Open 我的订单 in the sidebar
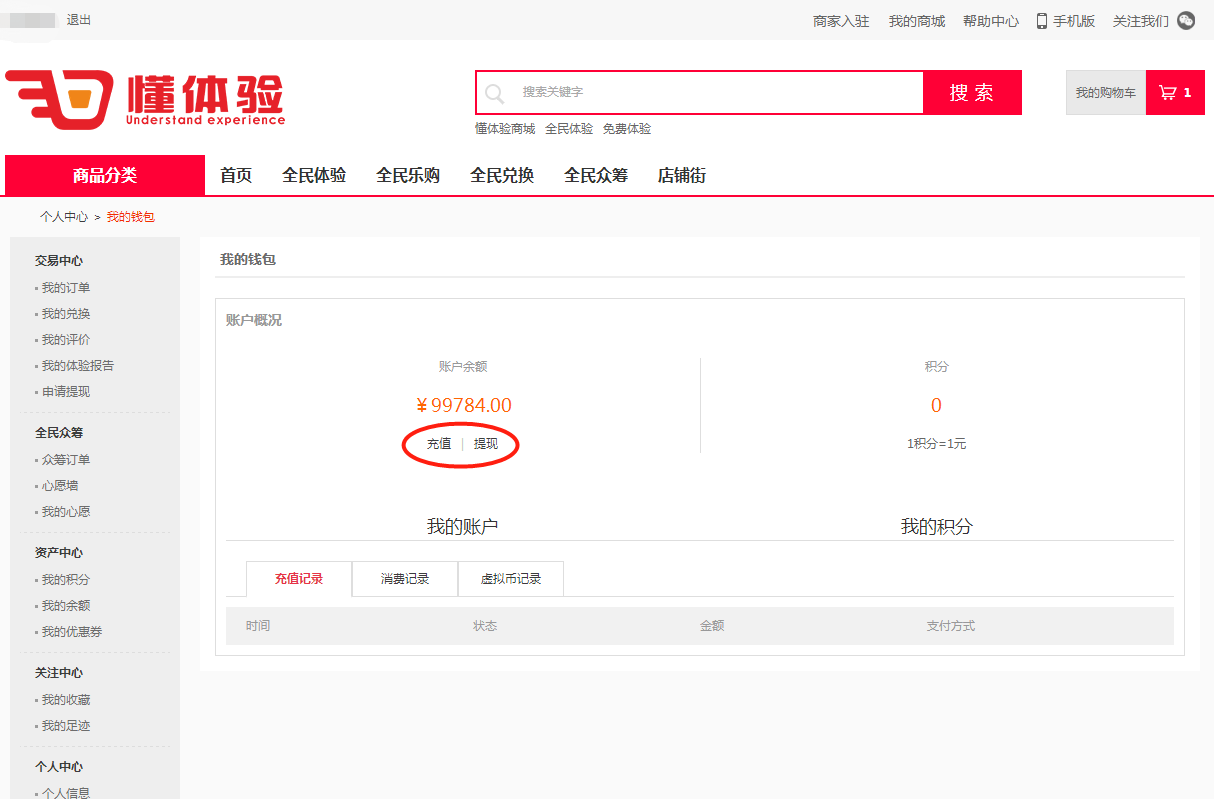 point(66,288)
